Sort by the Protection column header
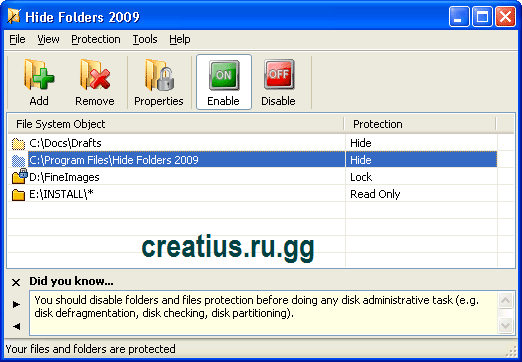This screenshot has width=522, height=362. click(420, 124)
